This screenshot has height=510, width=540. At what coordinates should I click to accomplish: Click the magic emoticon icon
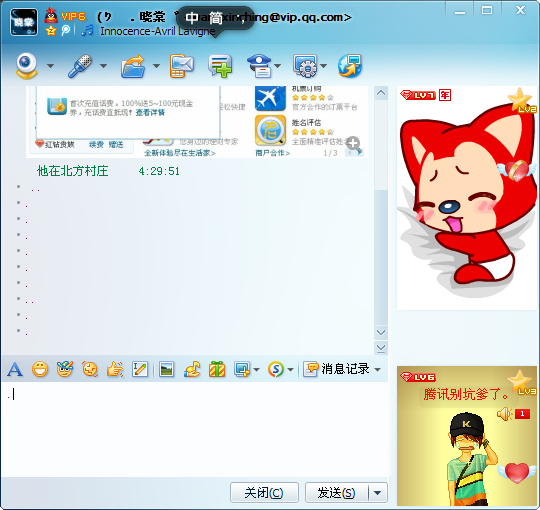click(x=65, y=369)
